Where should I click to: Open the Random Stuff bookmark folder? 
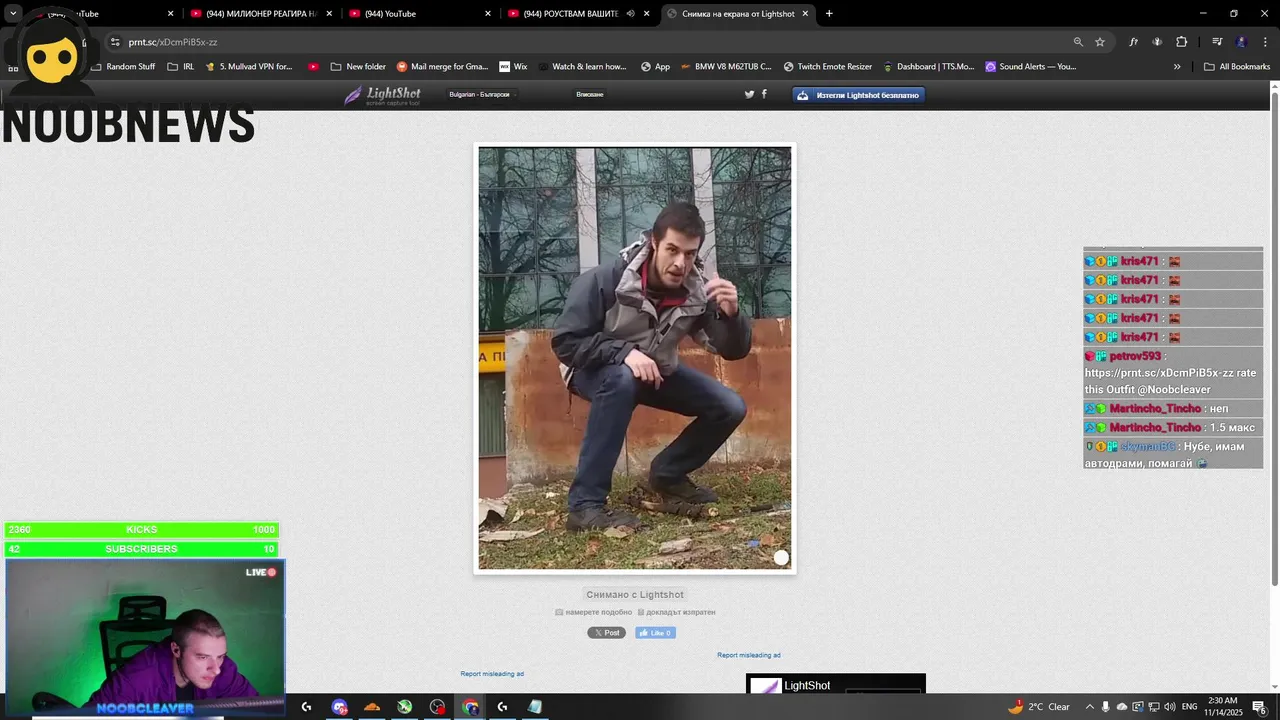point(123,67)
